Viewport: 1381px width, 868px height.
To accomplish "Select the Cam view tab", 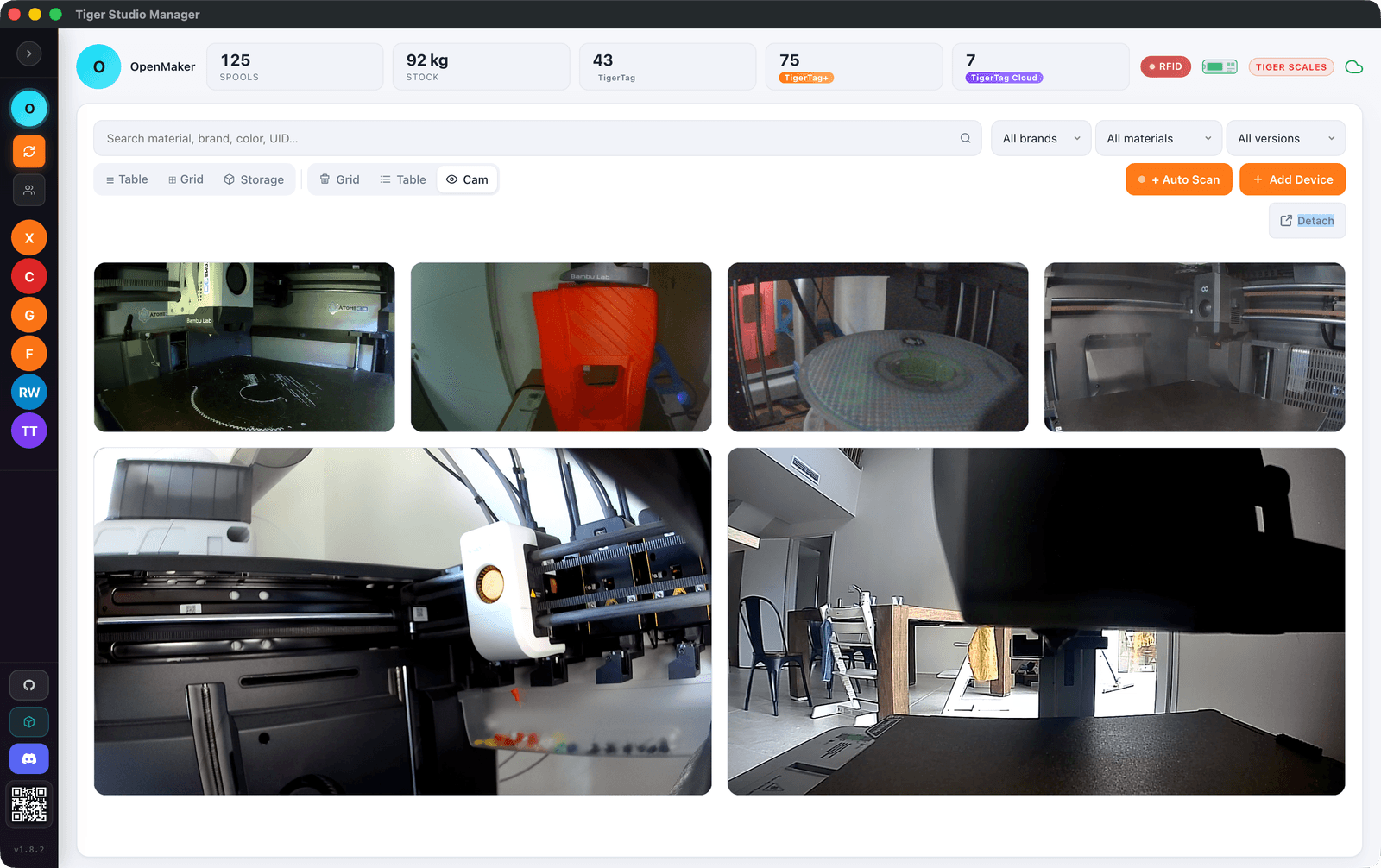I will point(467,179).
